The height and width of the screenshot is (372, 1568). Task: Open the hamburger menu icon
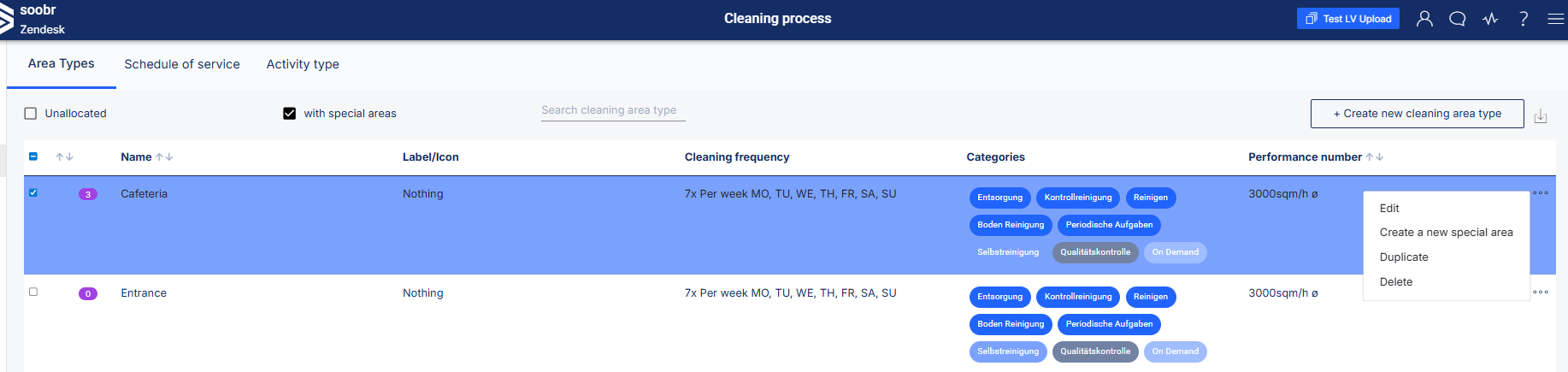click(x=1556, y=19)
